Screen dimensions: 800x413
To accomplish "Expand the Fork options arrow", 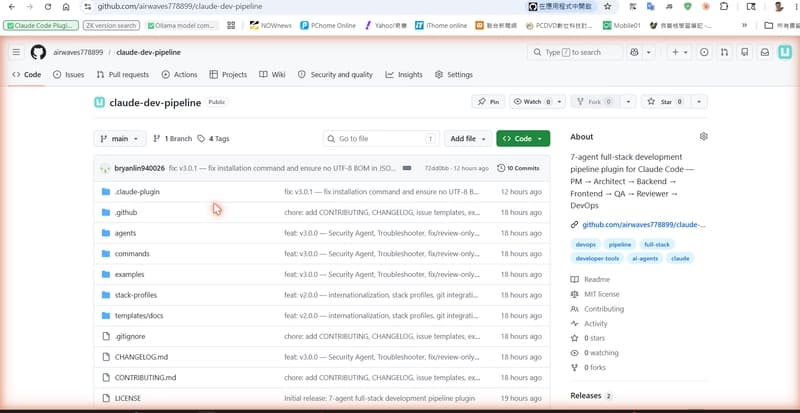I will click(628, 102).
